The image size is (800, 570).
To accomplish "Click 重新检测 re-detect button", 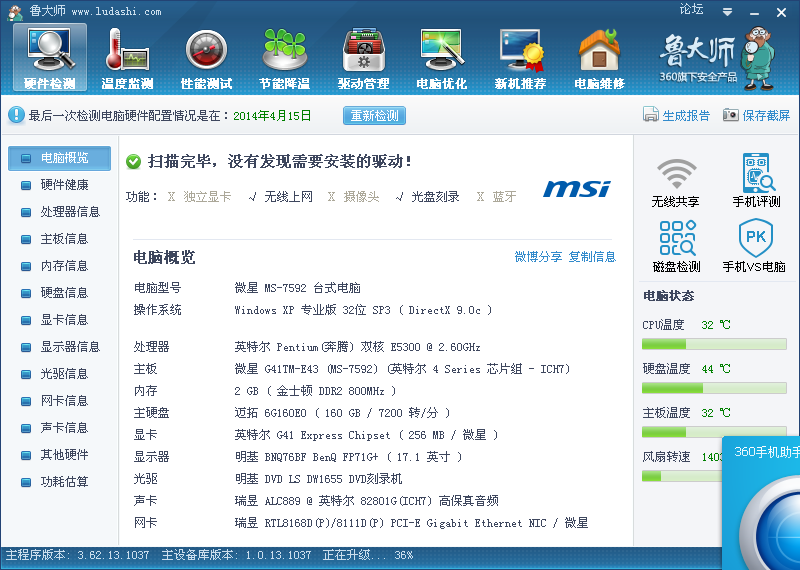I will (374, 116).
